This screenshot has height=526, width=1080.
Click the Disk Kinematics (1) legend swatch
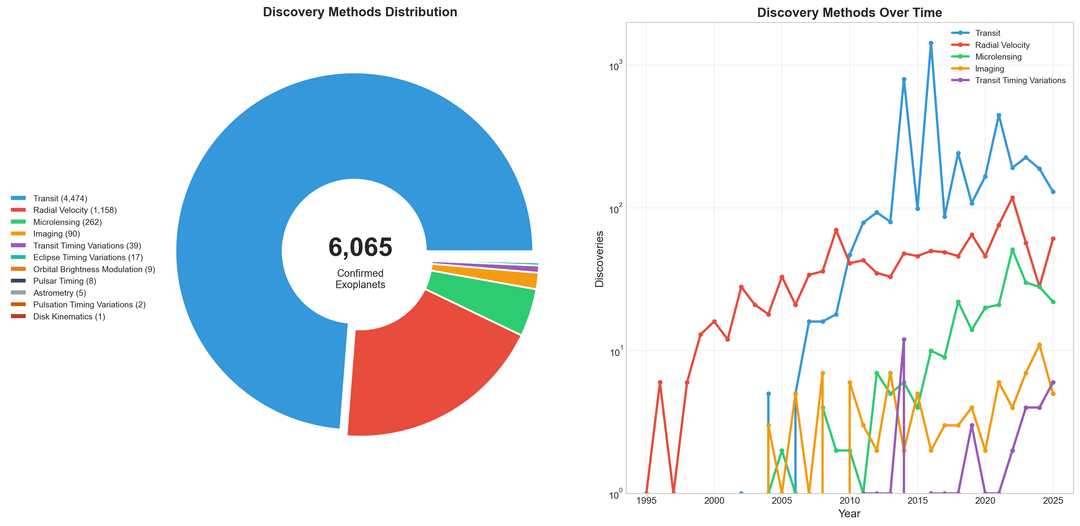(18, 317)
